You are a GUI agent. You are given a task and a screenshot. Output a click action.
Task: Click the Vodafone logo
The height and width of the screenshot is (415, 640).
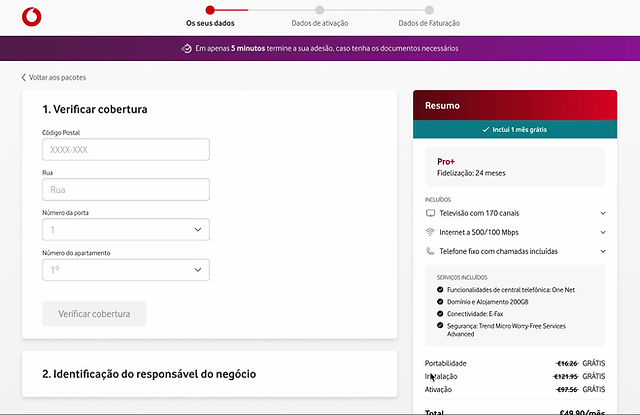coord(31,17)
